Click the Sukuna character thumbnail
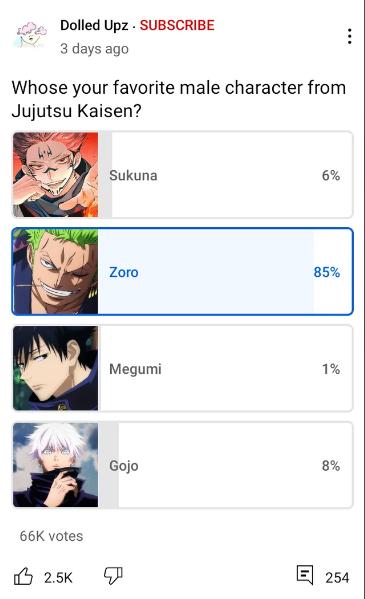 [x=55, y=175]
